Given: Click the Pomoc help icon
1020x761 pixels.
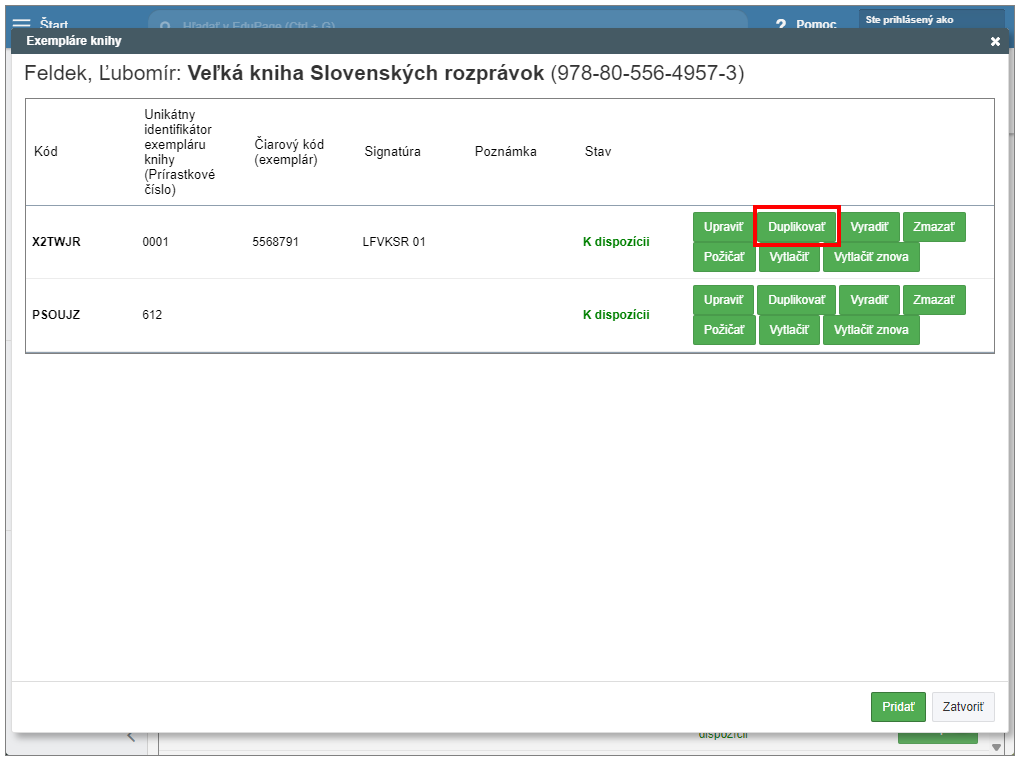Looking at the screenshot, I should (781, 24).
